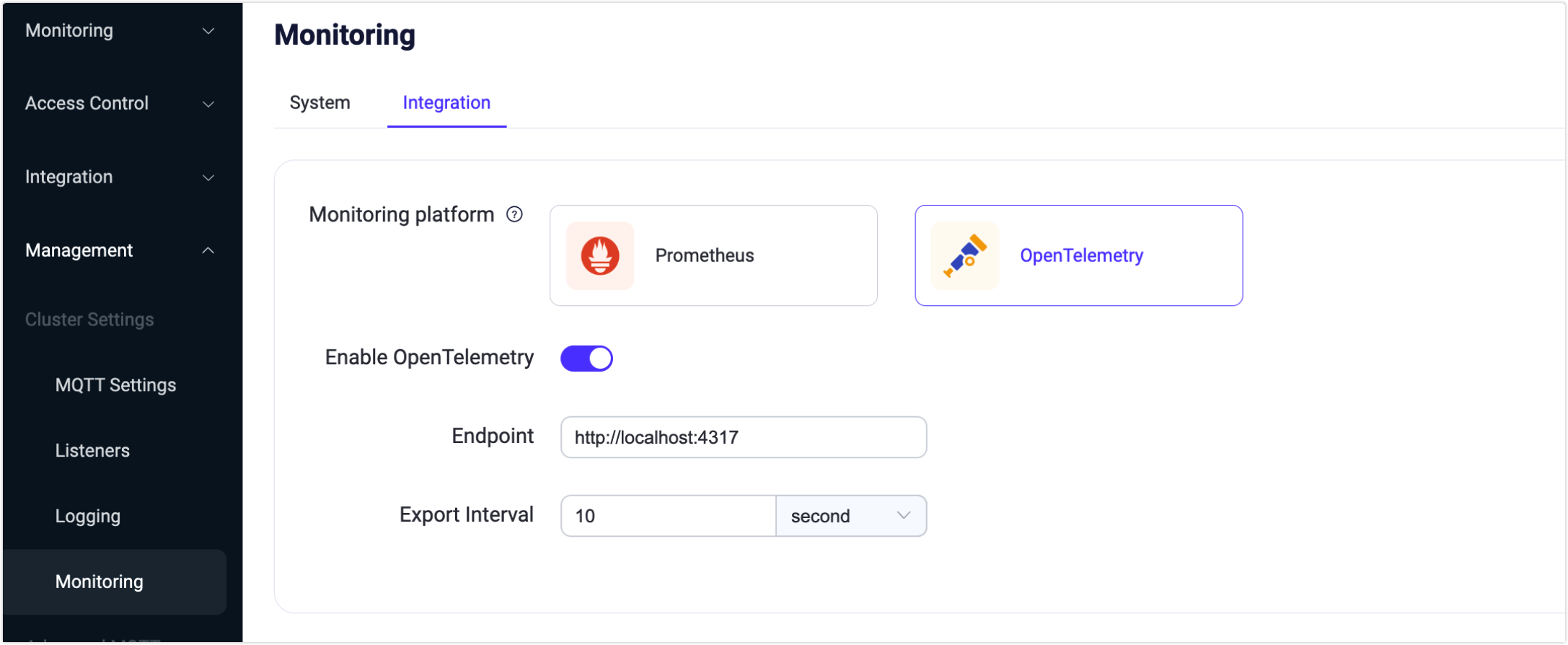Viewport: 1568px width, 645px height.
Task: Click the Prometheus flame icon
Action: 600,255
